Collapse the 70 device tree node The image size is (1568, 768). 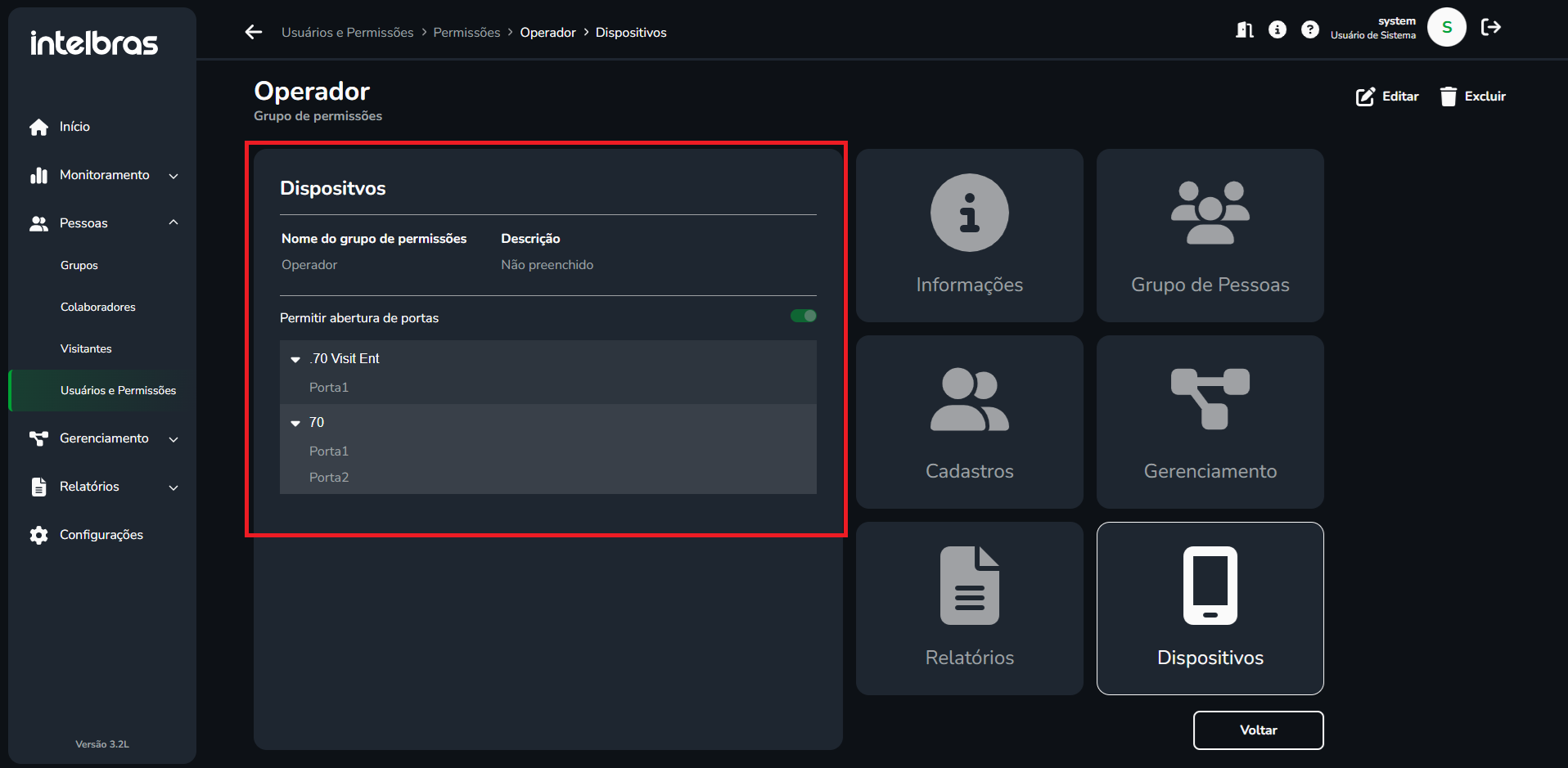295,423
